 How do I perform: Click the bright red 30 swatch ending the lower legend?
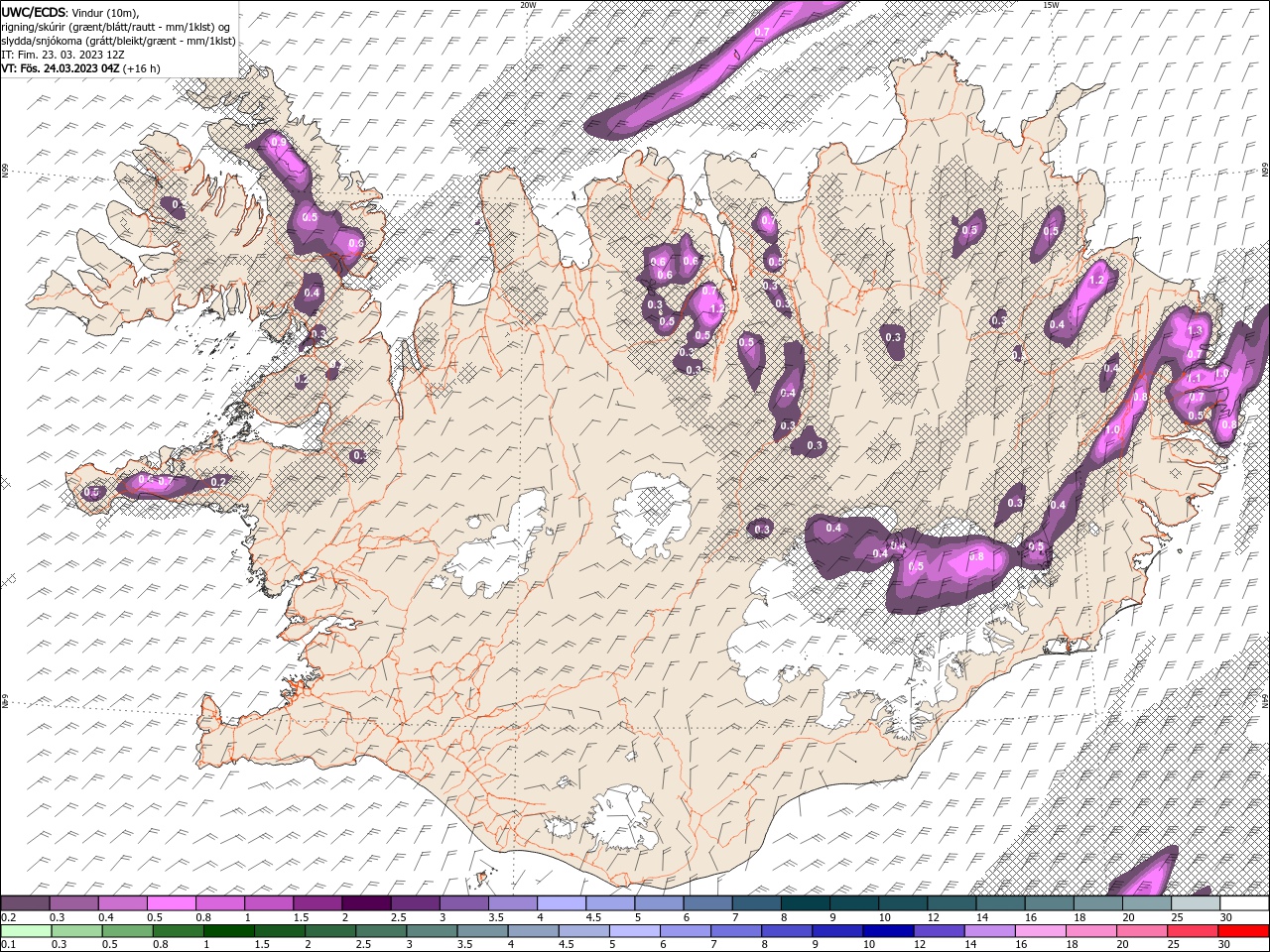click(x=1243, y=931)
